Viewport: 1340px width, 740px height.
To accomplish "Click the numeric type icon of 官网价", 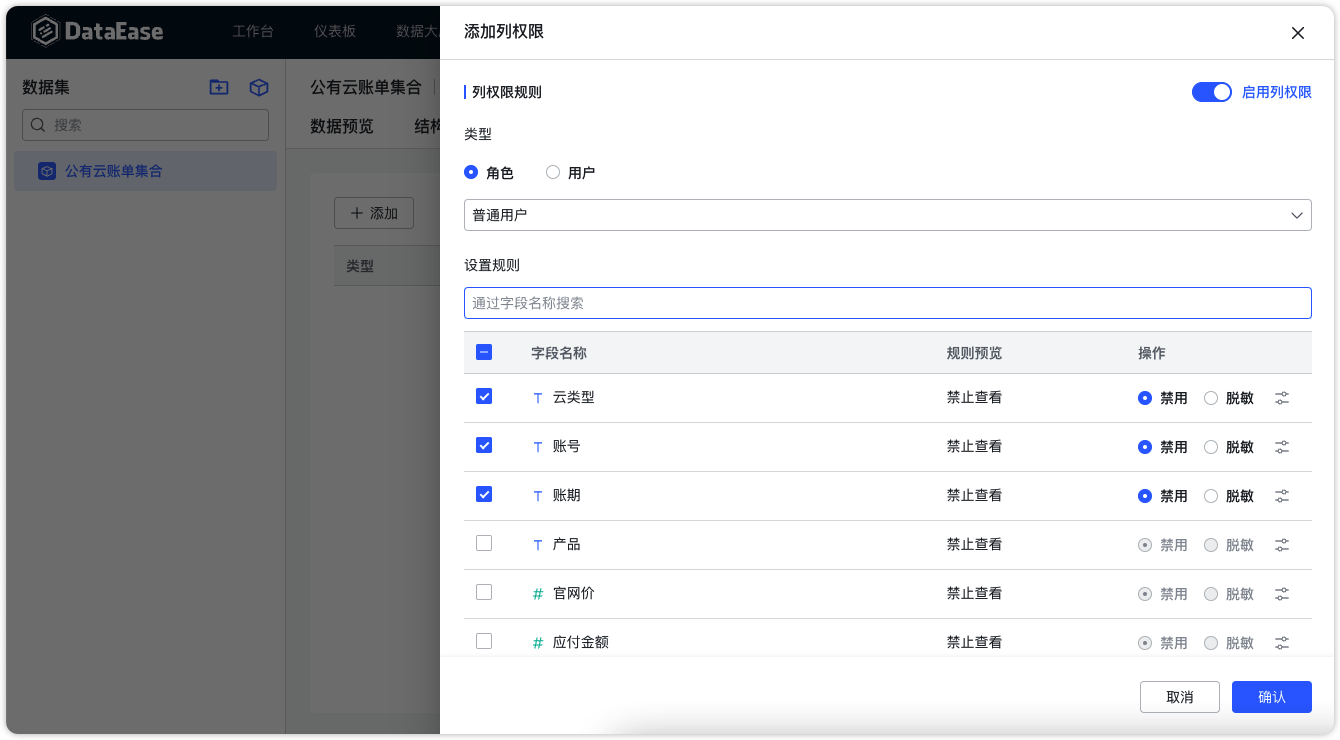I will [x=538, y=594].
